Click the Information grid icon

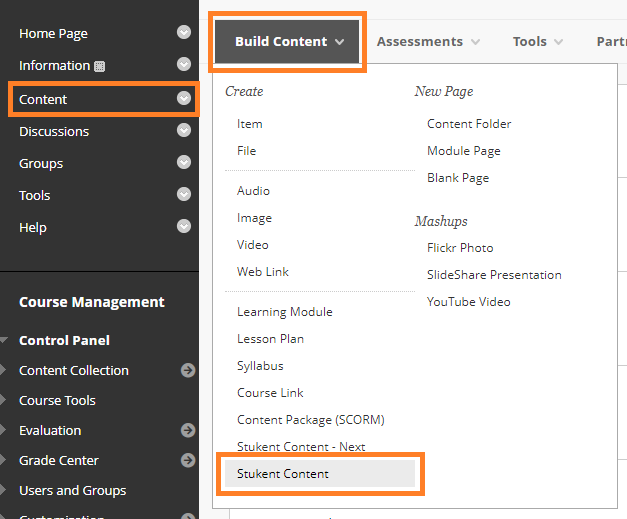99,66
